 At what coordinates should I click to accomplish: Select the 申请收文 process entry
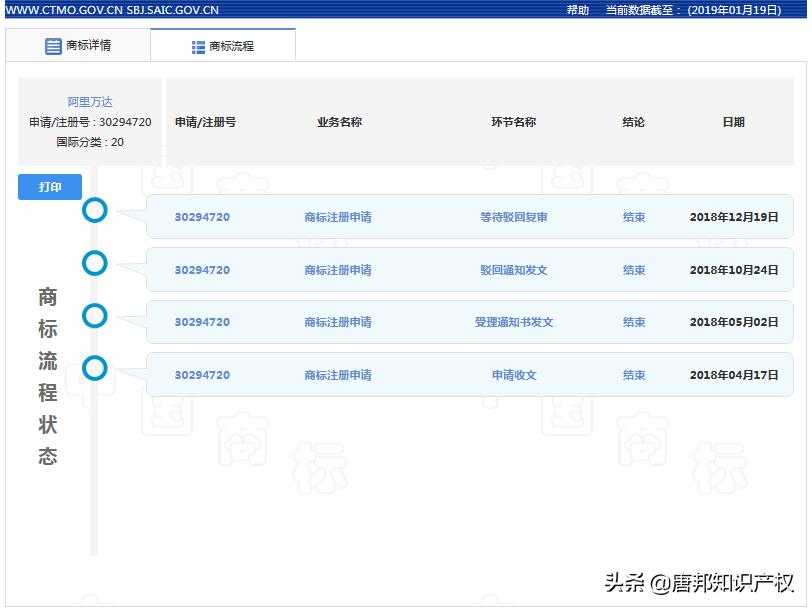click(x=513, y=375)
